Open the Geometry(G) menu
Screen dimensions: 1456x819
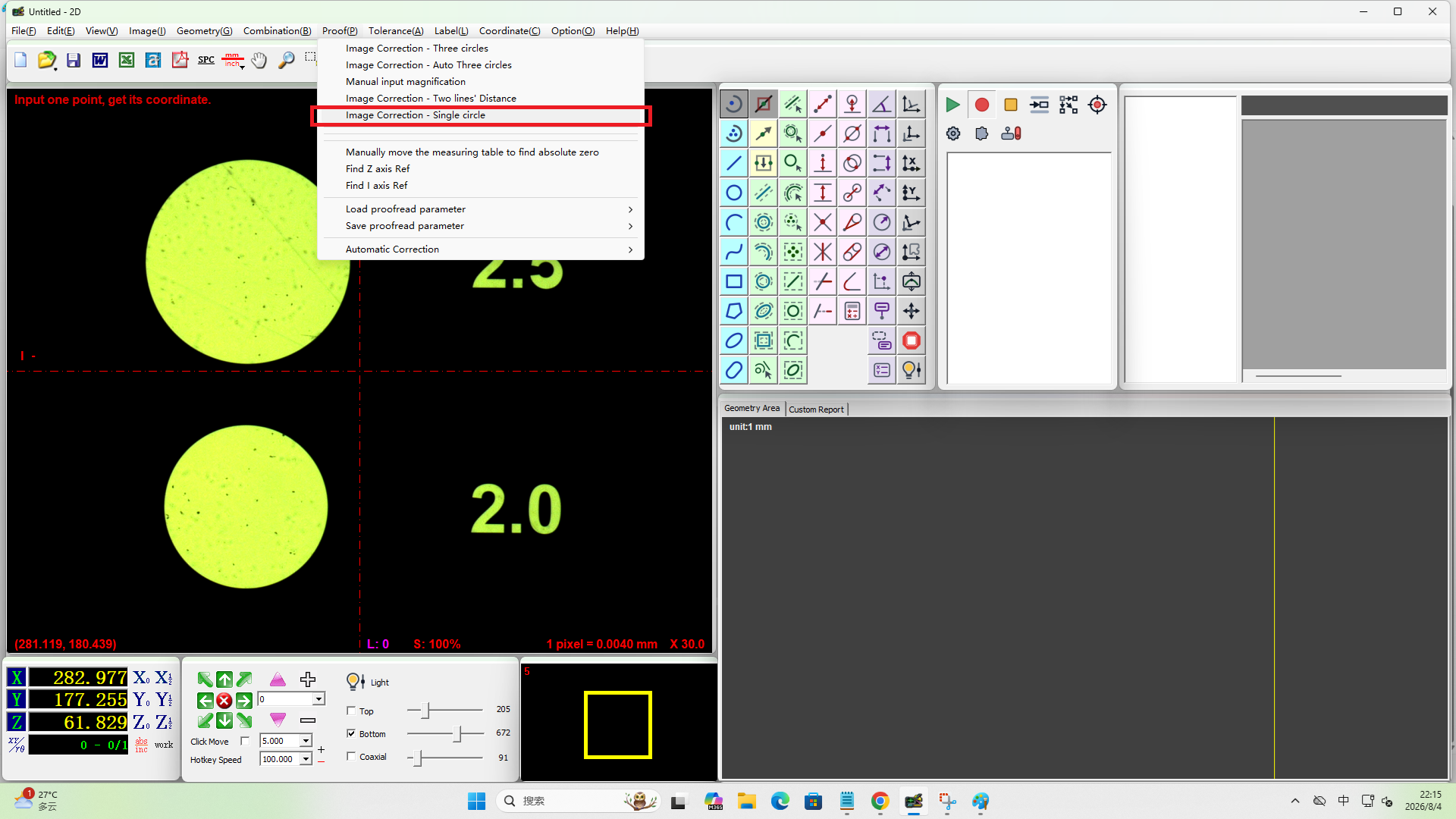coord(204,31)
